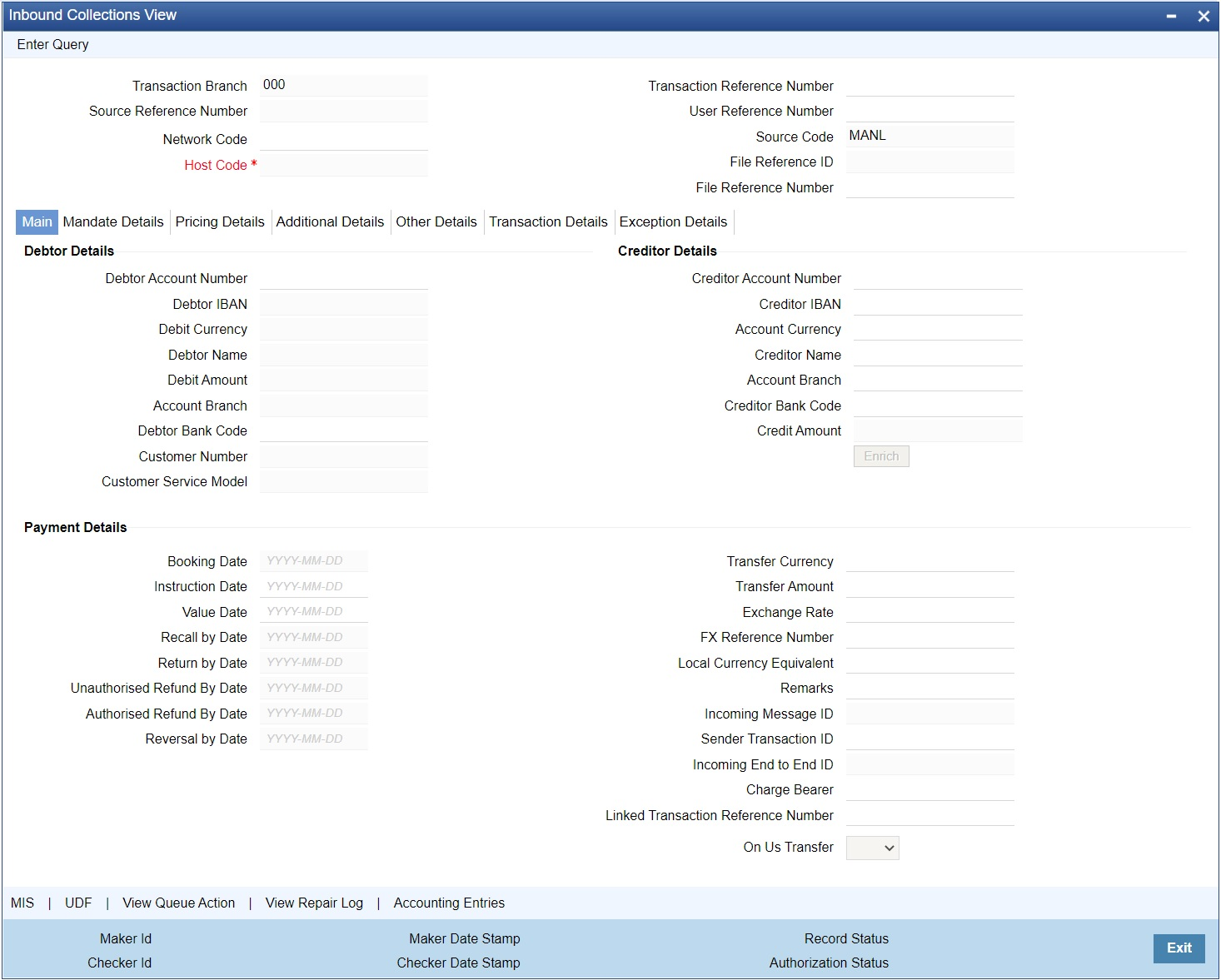Open the Transaction Details tab
The height and width of the screenshot is (980, 1221).
(x=547, y=221)
